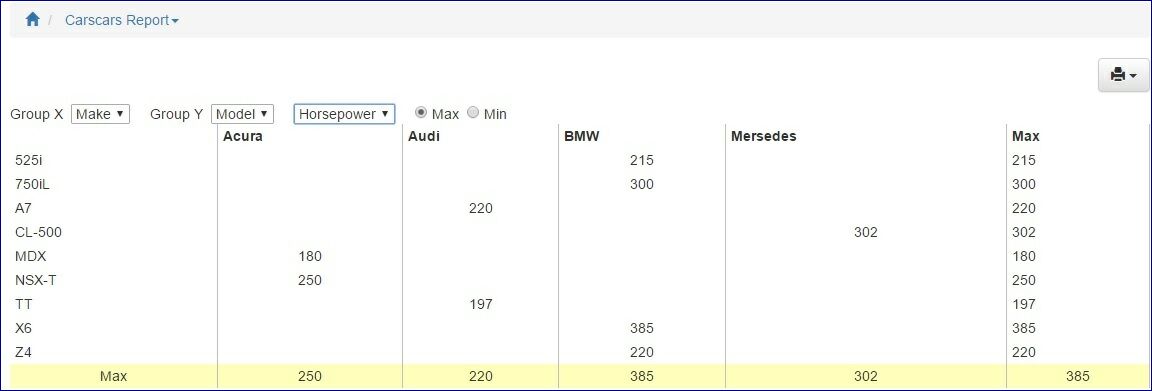Click the NSX-T Acura value 250
Viewport: 1152px width, 391px height.
point(309,280)
